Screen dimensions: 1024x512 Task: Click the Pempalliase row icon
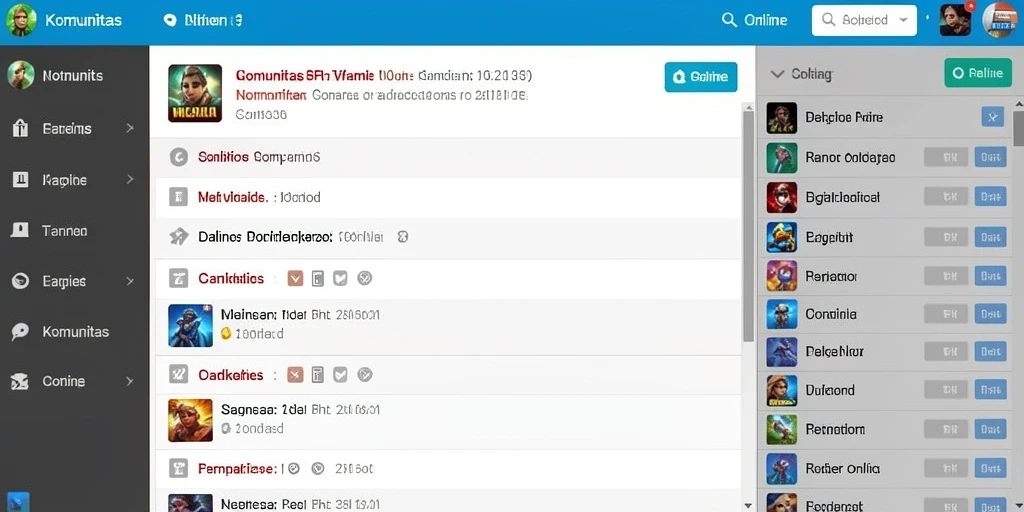click(178, 468)
